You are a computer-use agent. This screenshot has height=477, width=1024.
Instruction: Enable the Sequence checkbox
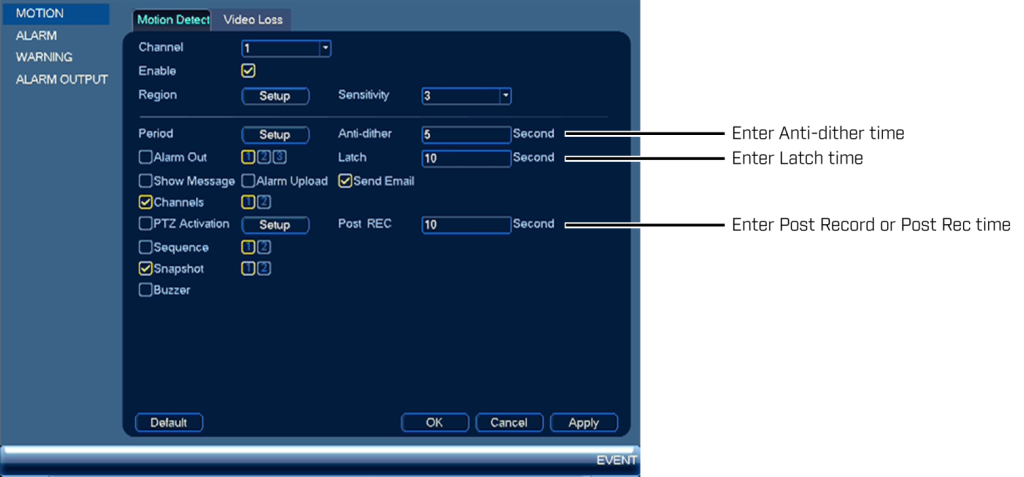click(146, 248)
